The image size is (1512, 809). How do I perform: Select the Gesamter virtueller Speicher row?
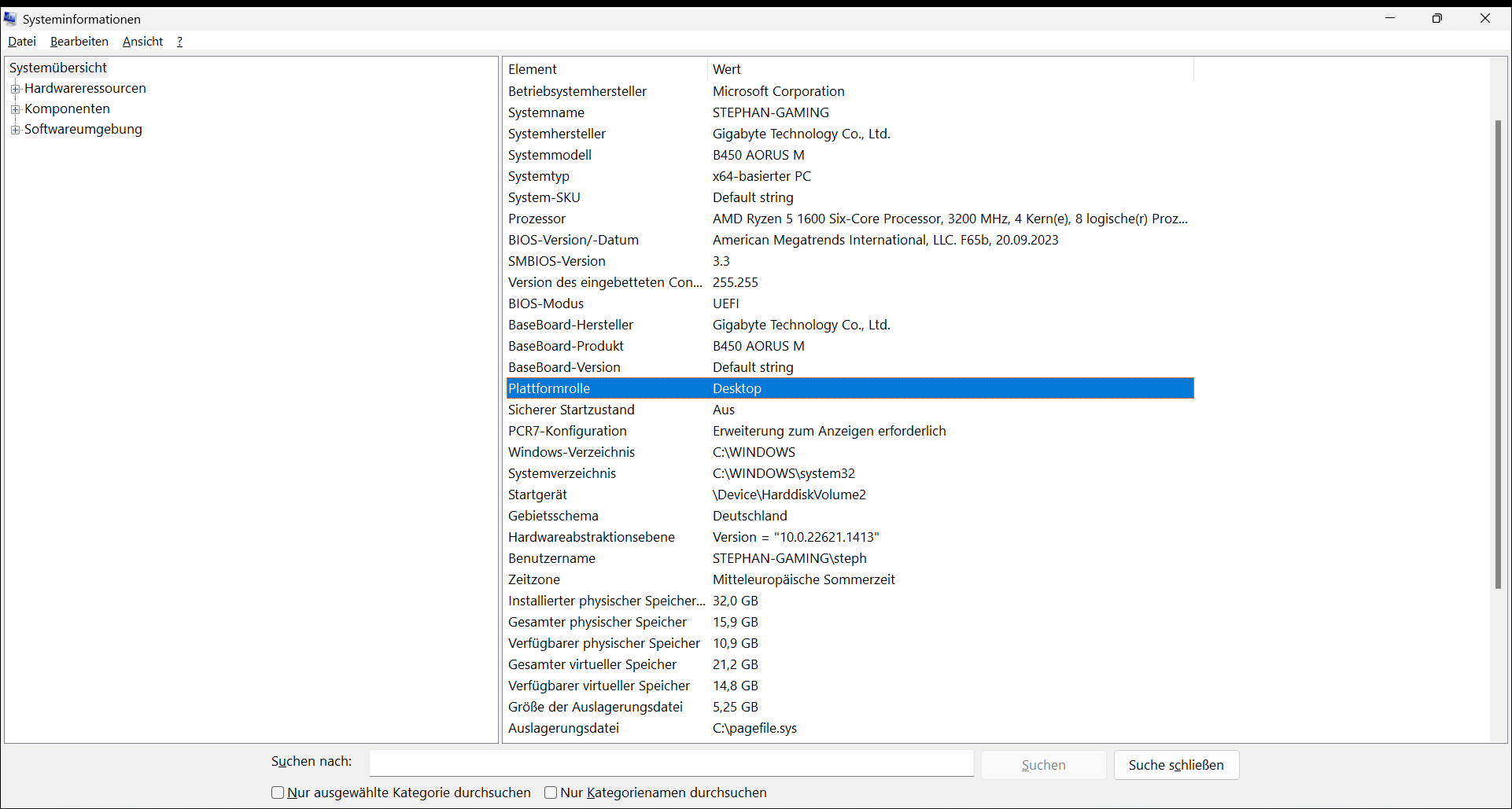[850, 664]
